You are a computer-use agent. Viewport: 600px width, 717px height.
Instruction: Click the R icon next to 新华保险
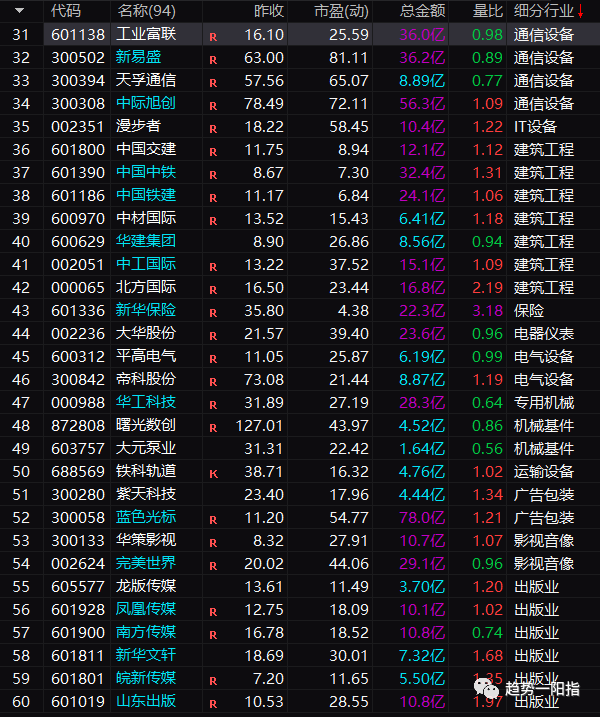[213, 313]
